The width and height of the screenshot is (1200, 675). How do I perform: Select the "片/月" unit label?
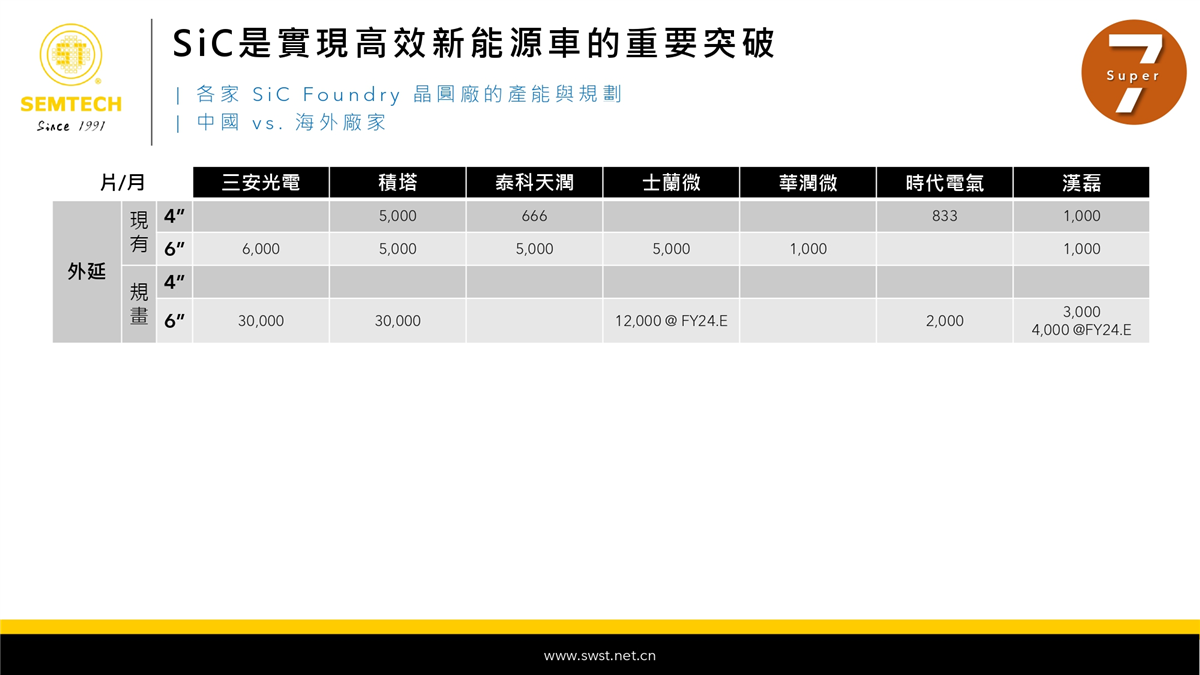coord(123,183)
